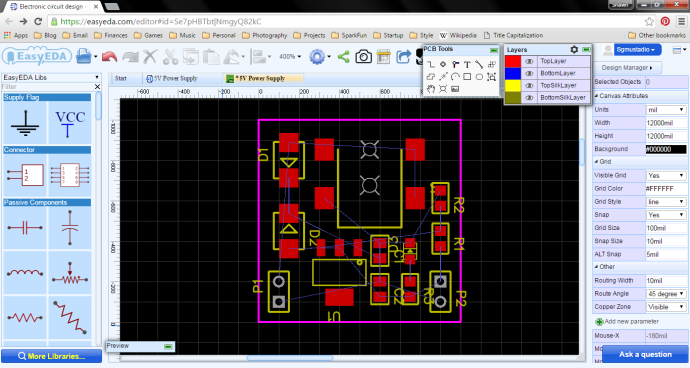The image size is (690, 368).
Task: Select the *5V Power Supply PCB tab
Action: click(263, 78)
